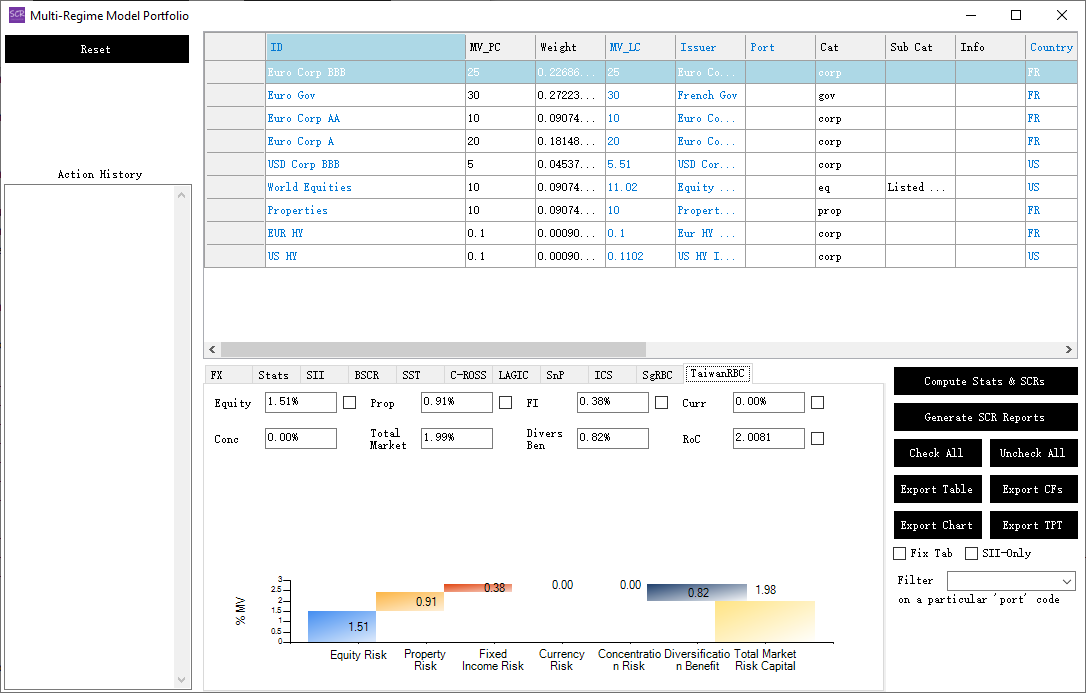Open the C-ROSS tab
1086x693 pixels.
coord(468,375)
